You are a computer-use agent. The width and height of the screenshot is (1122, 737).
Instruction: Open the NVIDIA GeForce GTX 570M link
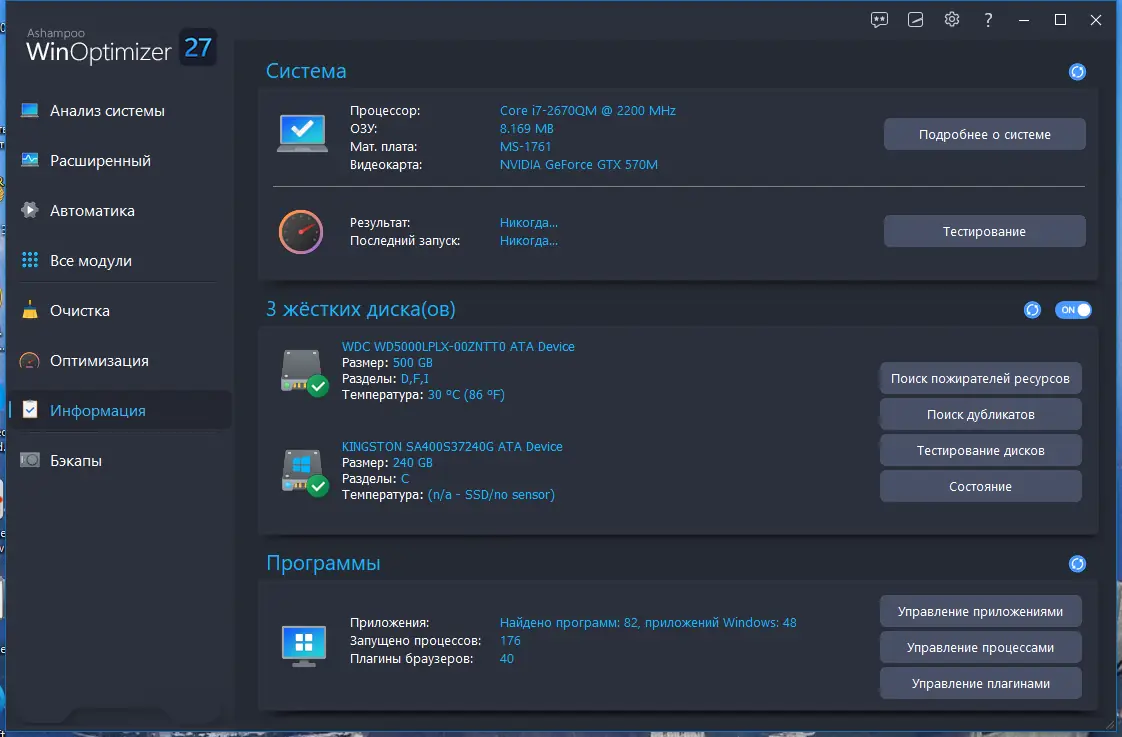click(579, 165)
